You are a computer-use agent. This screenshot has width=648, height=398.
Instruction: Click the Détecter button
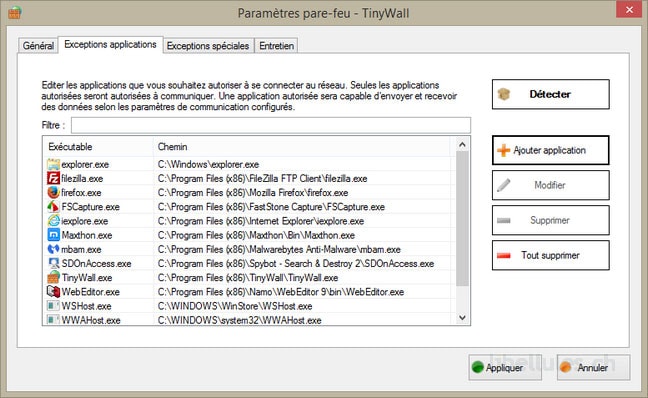[550, 94]
